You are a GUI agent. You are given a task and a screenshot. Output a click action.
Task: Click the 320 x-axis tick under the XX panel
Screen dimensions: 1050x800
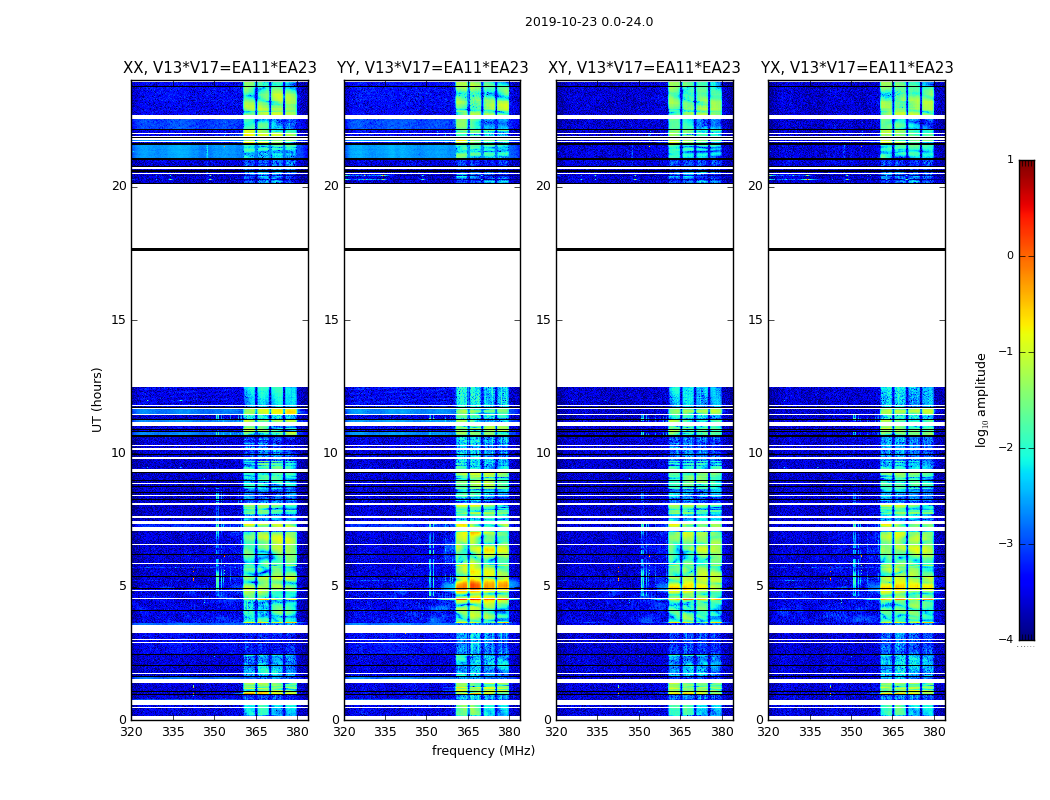[x=132, y=732]
